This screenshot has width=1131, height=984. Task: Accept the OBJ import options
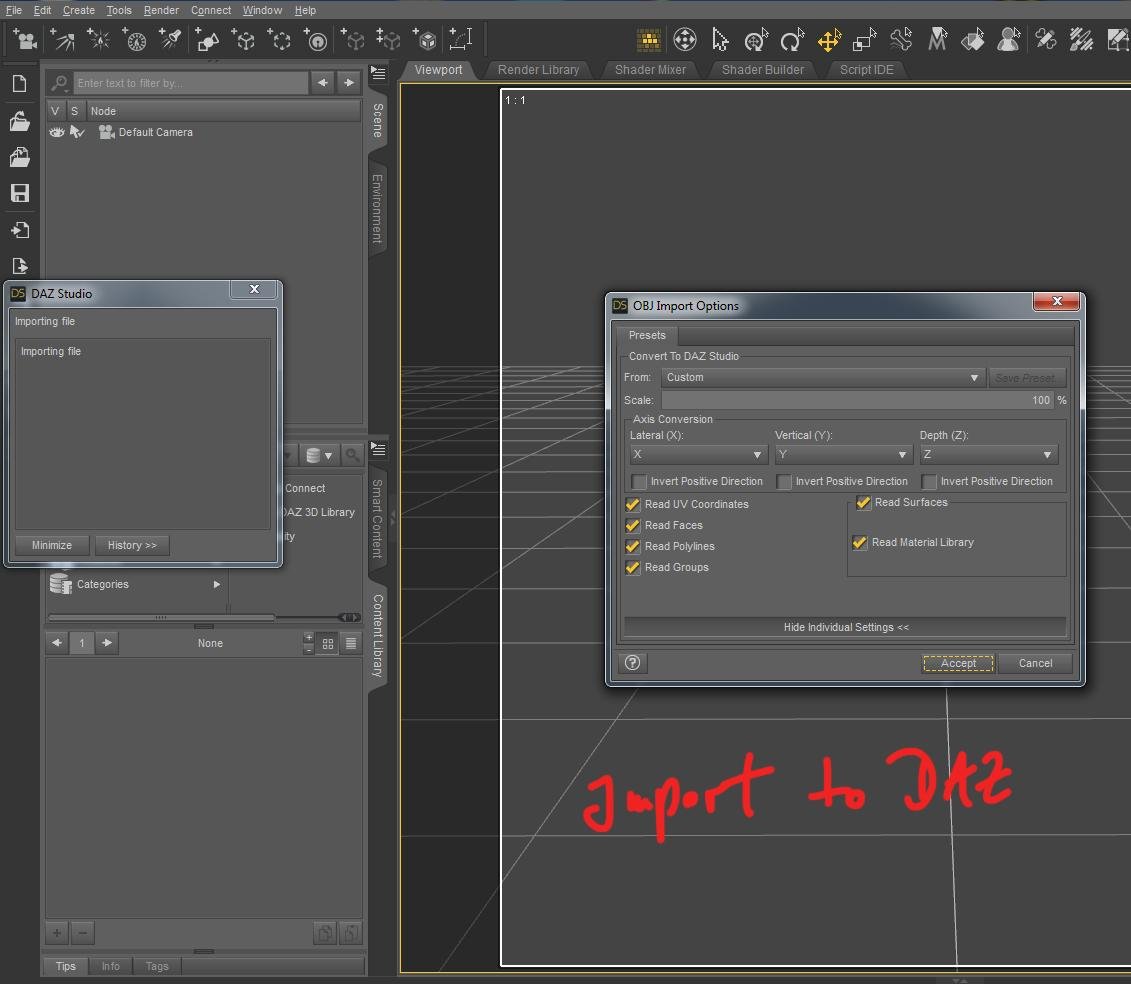pyautogui.click(x=958, y=663)
